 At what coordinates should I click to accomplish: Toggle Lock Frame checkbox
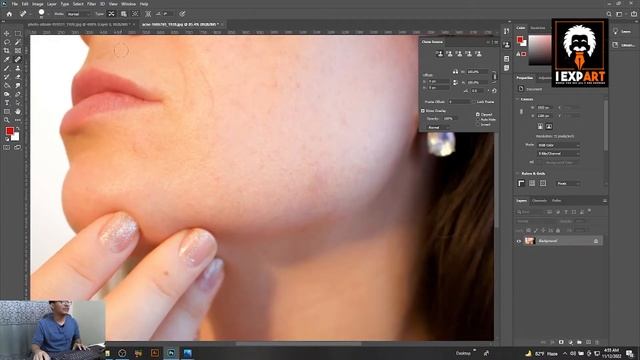click(474, 102)
